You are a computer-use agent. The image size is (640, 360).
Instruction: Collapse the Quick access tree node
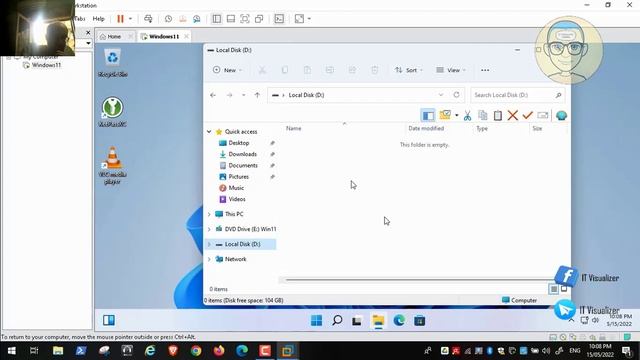click(x=209, y=131)
